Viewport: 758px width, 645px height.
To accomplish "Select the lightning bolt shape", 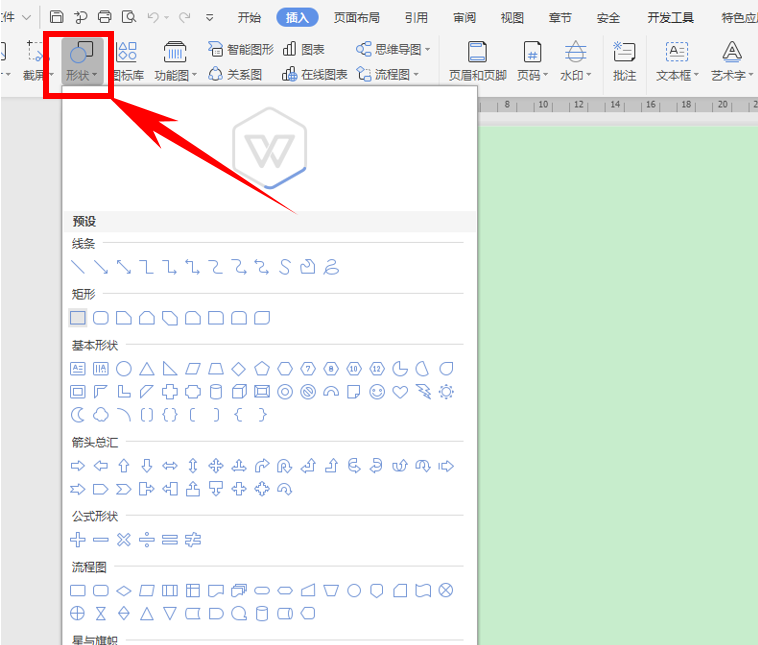I will click(423, 392).
